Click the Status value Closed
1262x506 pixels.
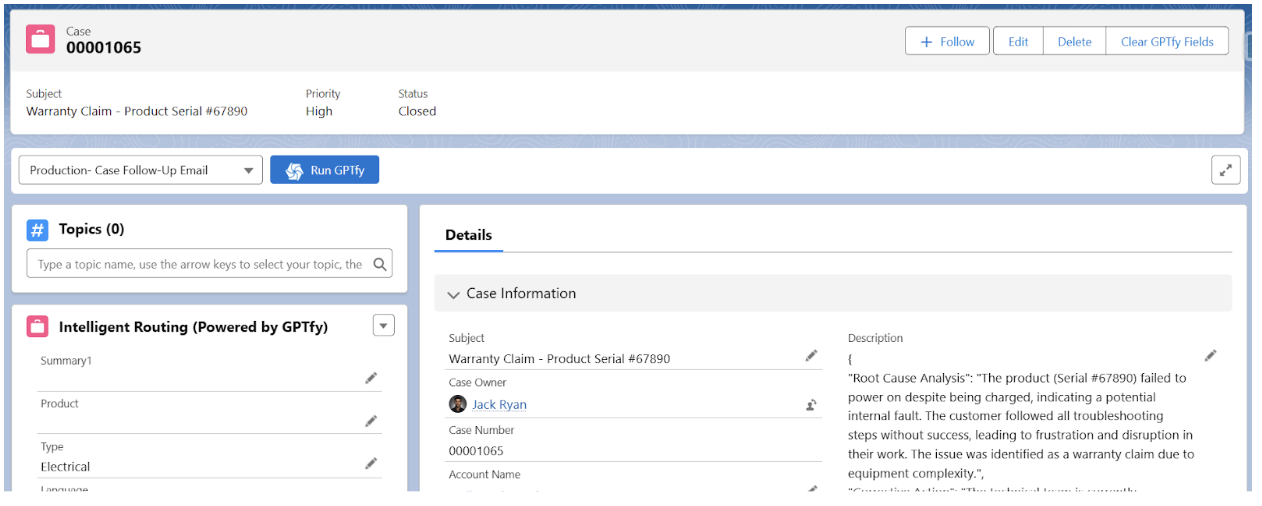[417, 111]
